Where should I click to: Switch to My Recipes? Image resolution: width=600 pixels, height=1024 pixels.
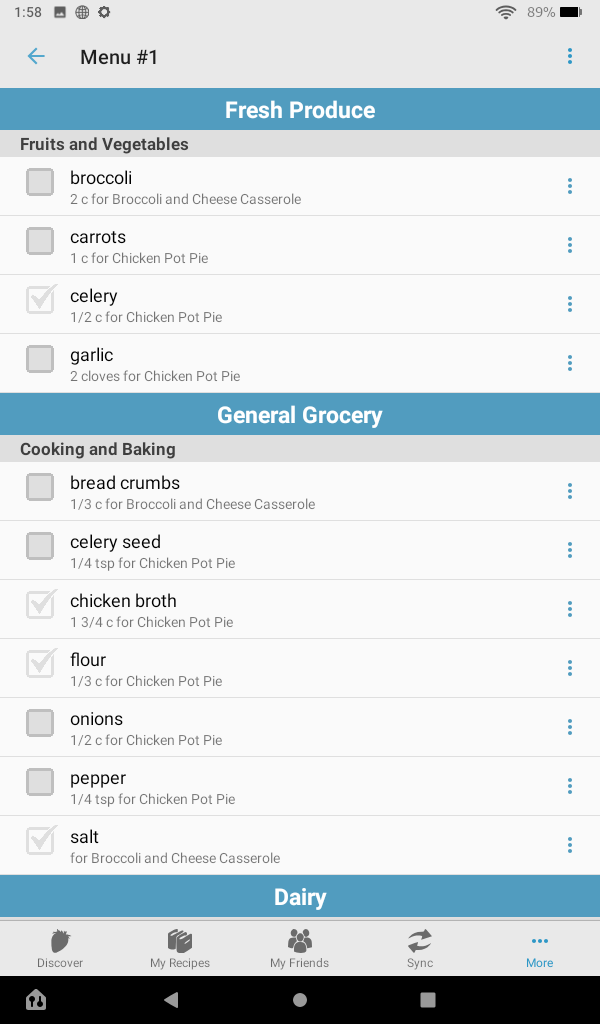pyautogui.click(x=180, y=948)
